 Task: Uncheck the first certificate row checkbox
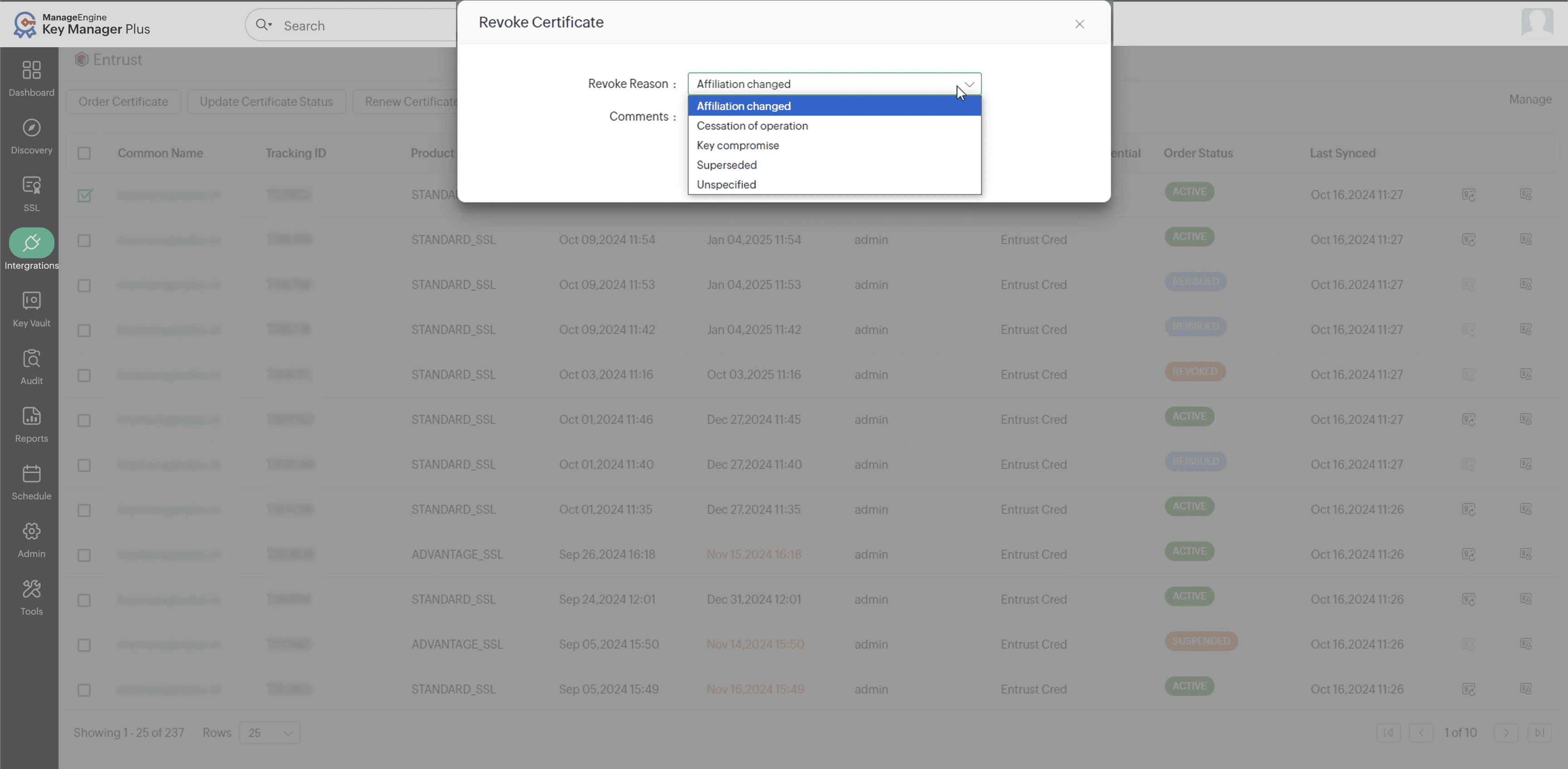coord(84,196)
